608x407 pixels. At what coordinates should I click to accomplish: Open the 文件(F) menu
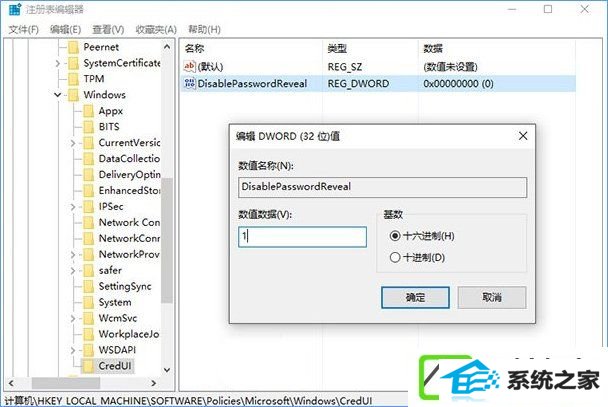[x=24, y=29]
